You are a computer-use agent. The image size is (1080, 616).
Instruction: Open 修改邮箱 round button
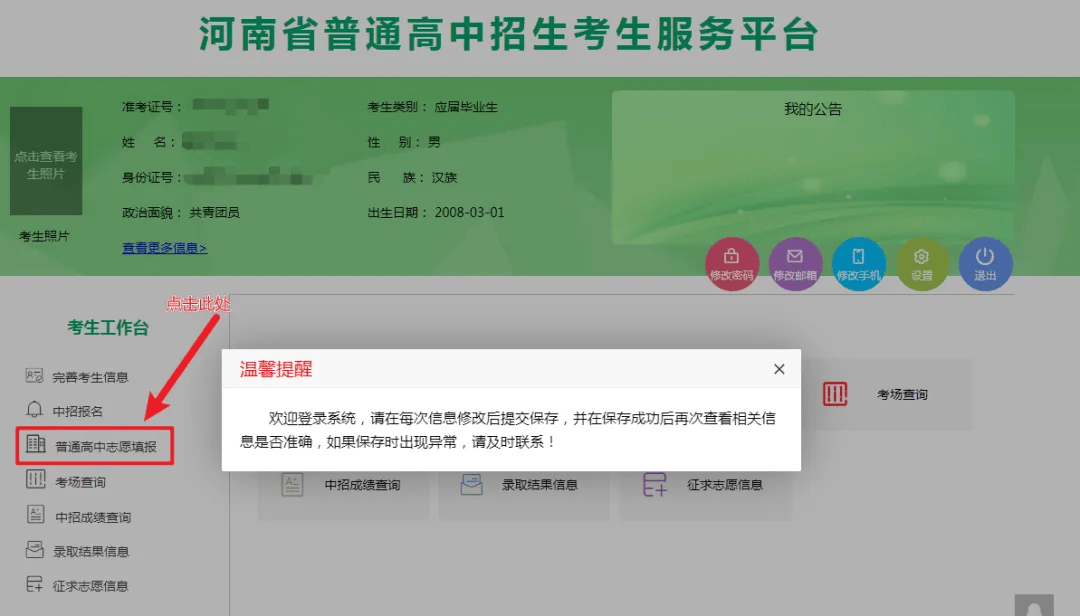(x=795, y=264)
